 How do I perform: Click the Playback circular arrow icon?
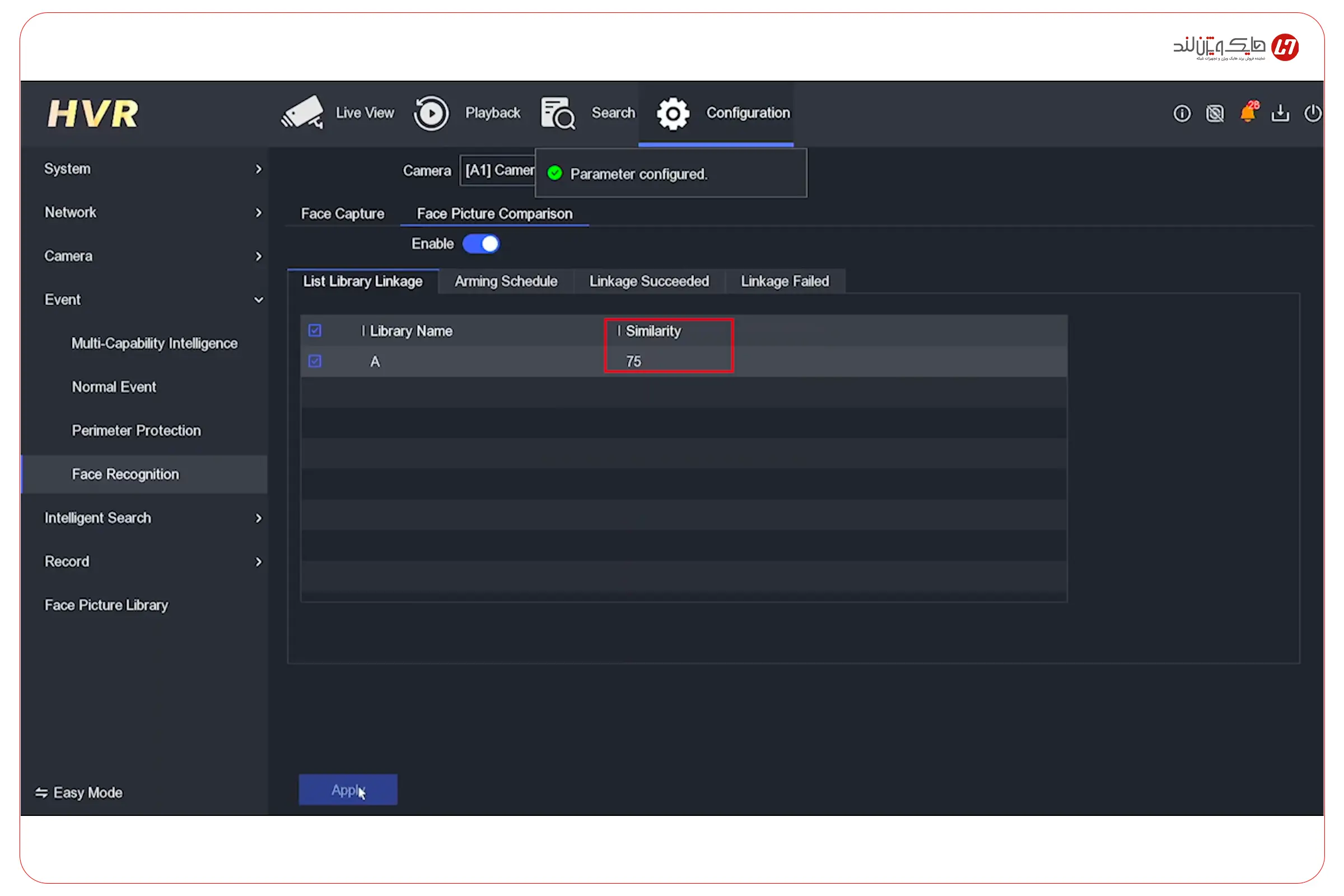(x=431, y=113)
